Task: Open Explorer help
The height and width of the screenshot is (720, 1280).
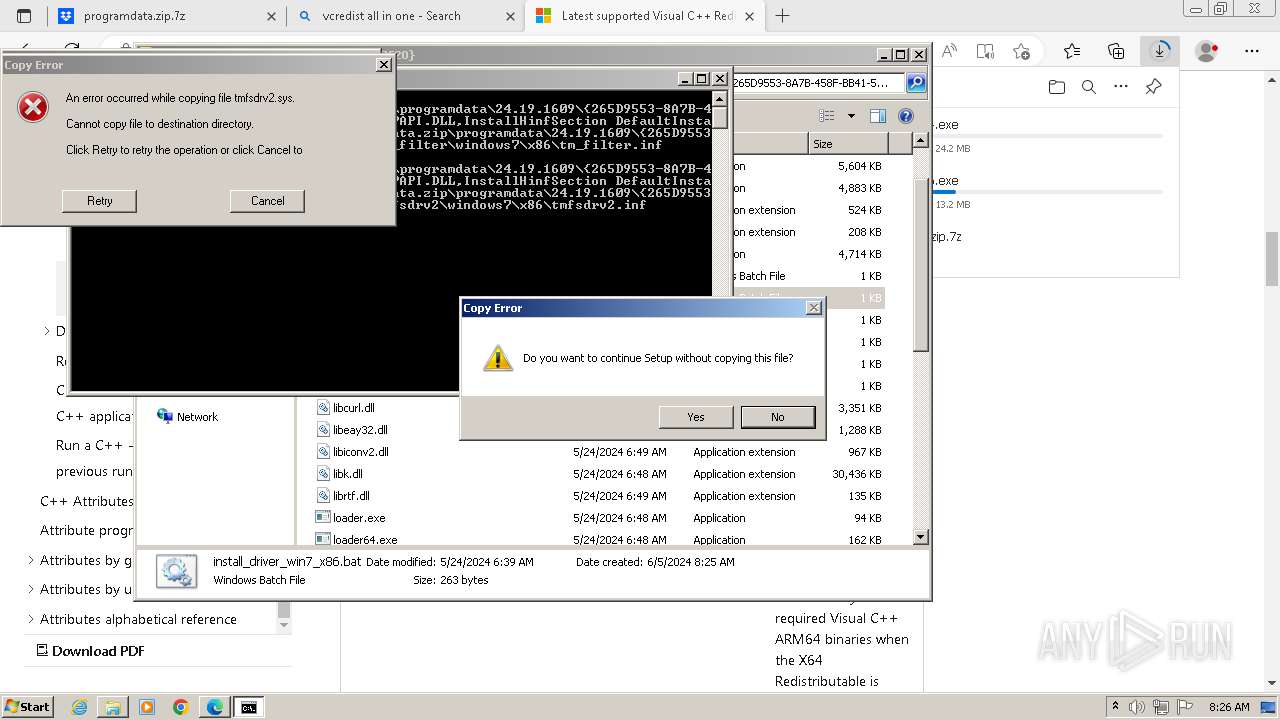Action: 906,116
